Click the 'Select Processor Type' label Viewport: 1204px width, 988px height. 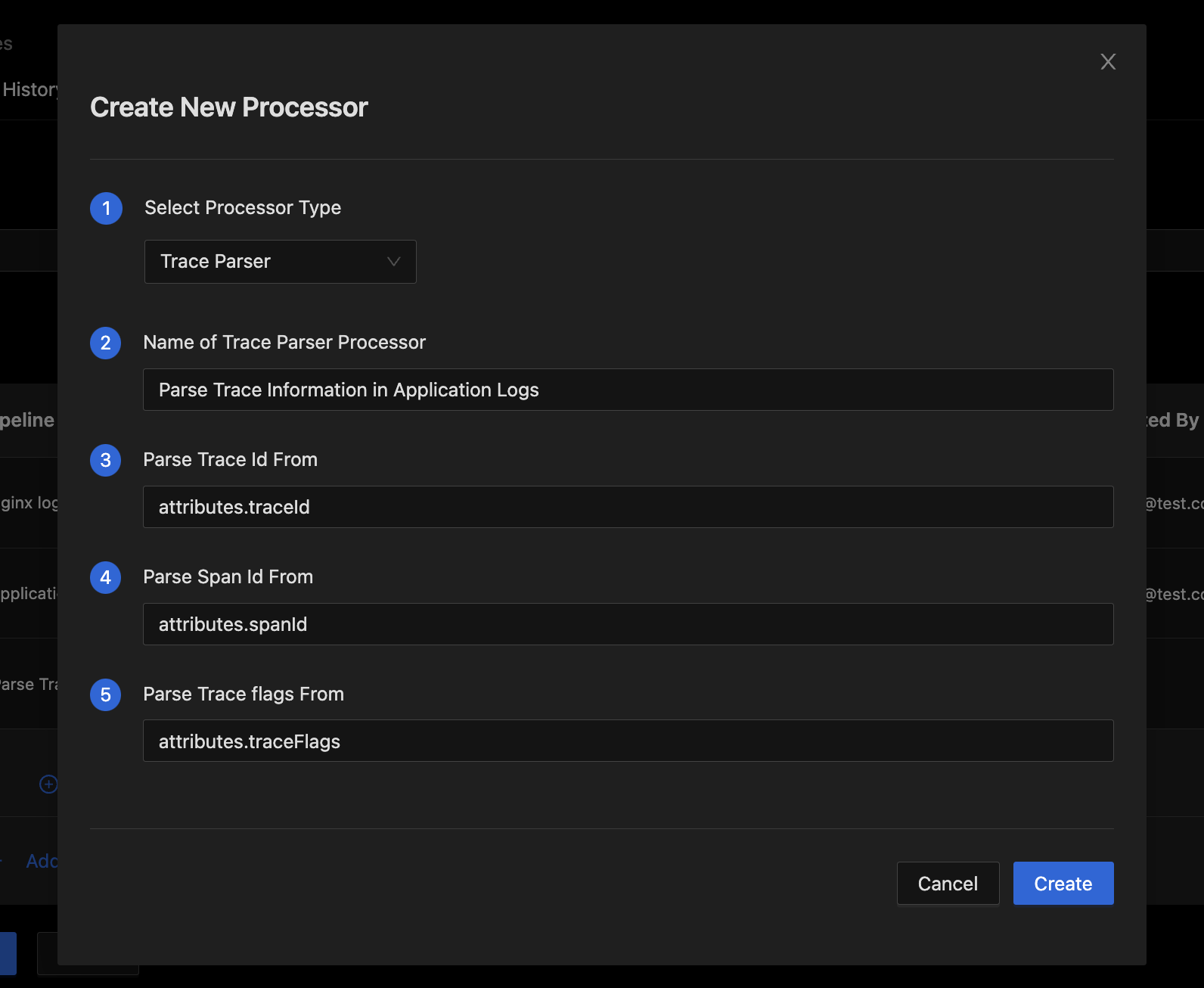[243, 207]
